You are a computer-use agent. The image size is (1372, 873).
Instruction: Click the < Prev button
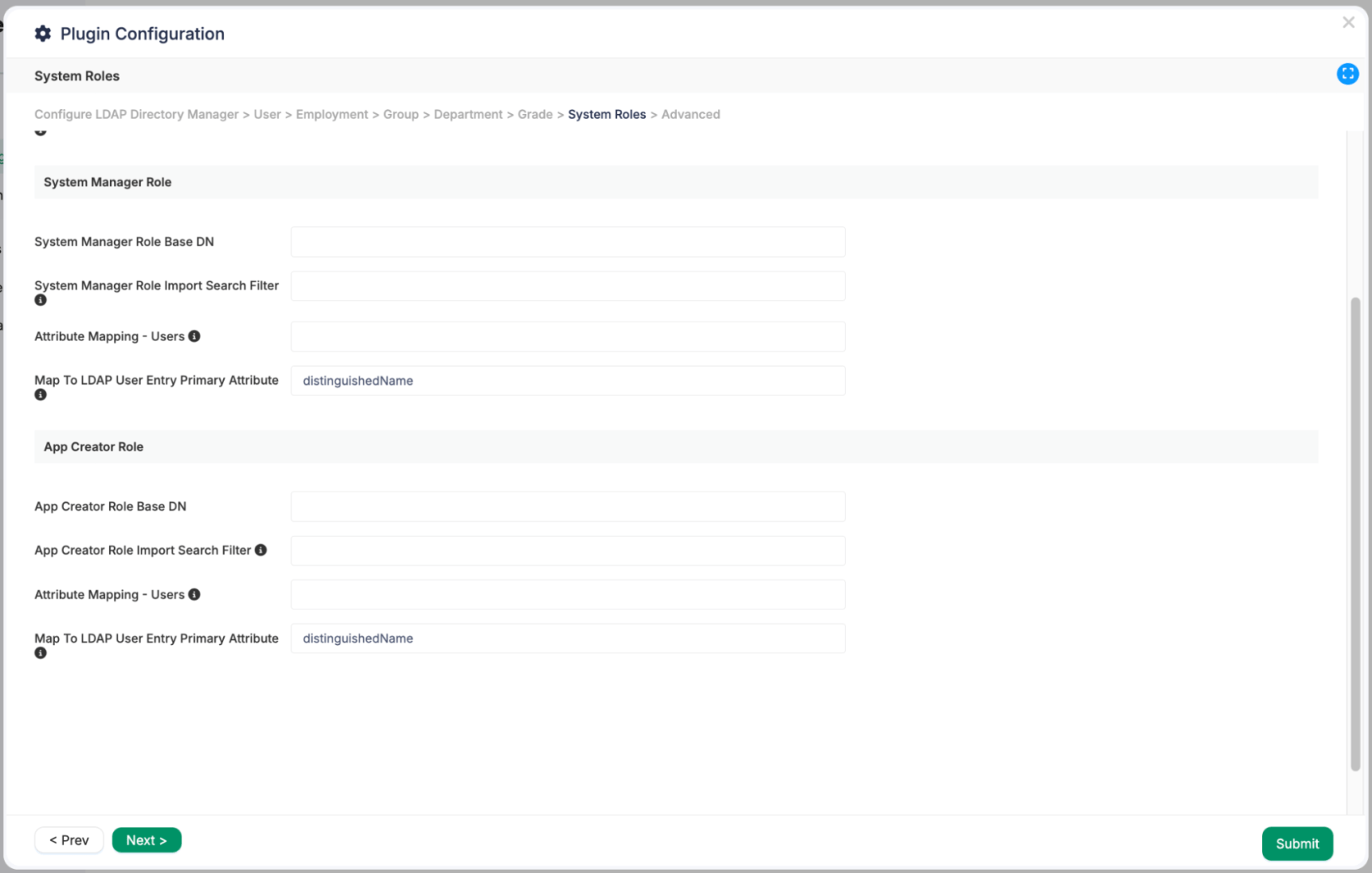coord(69,841)
